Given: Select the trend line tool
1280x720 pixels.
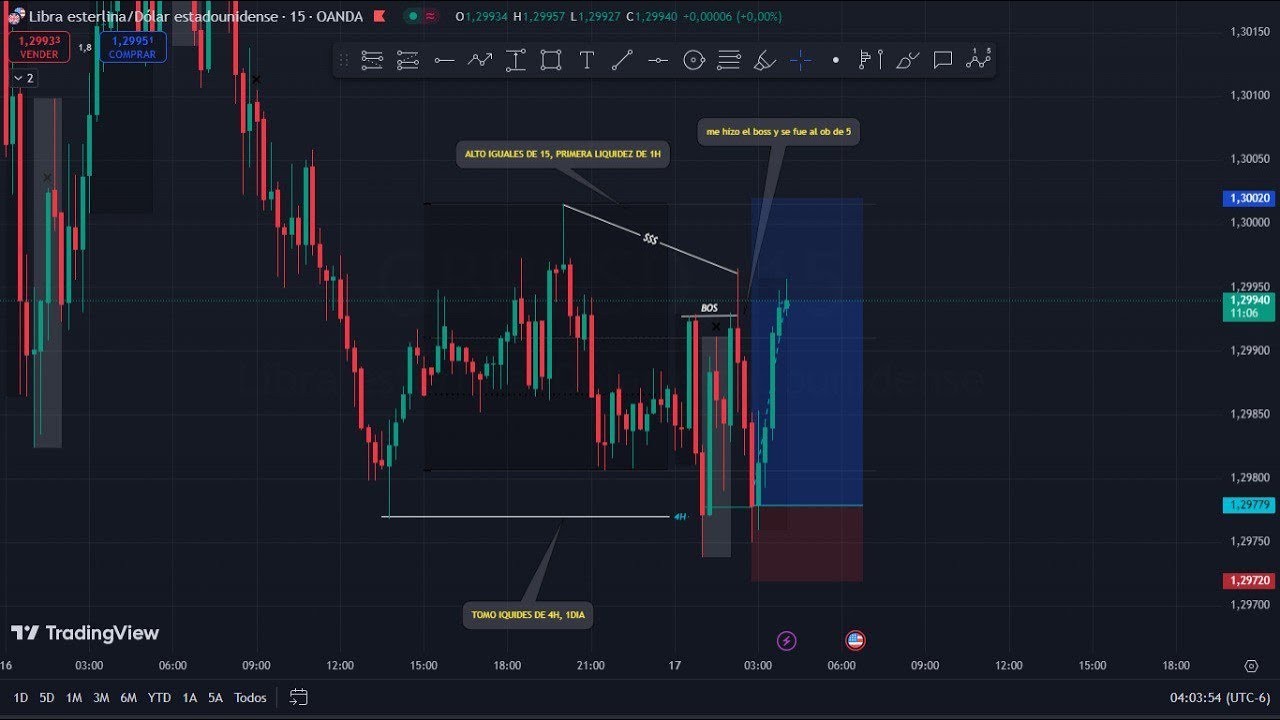Looking at the screenshot, I should pos(622,60).
